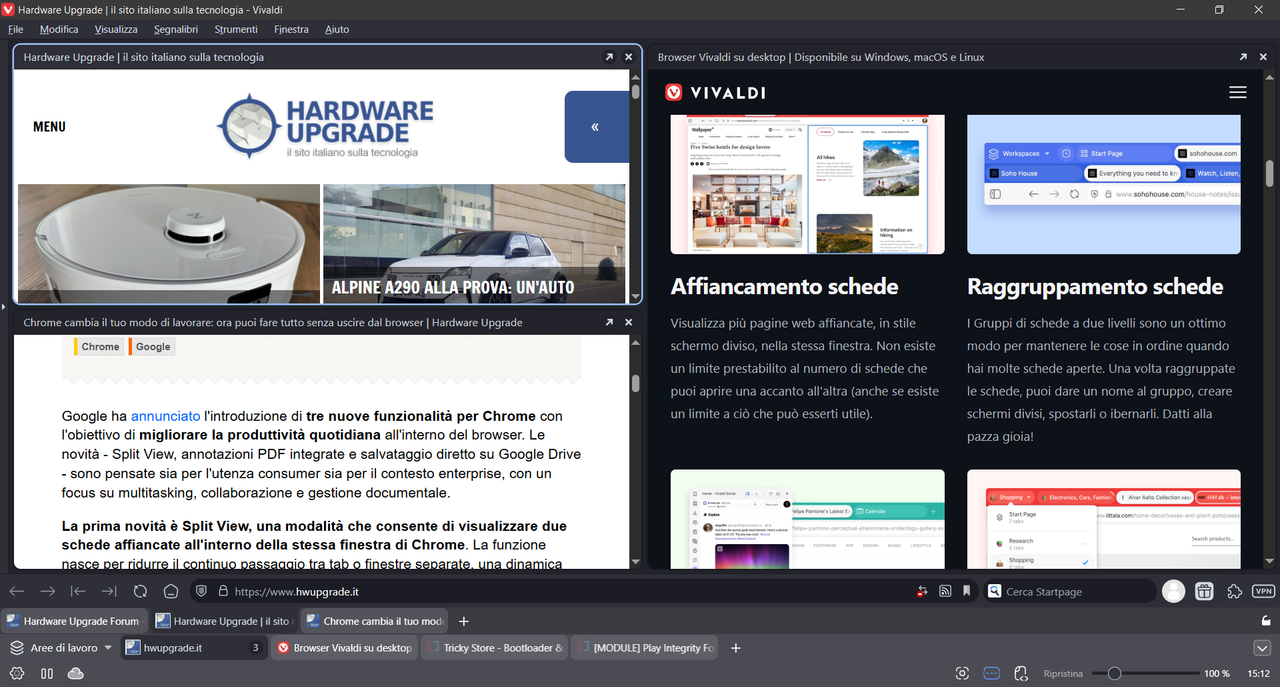Close the Hardware Upgrade tile
Viewport: 1280px width, 687px height.
point(629,57)
